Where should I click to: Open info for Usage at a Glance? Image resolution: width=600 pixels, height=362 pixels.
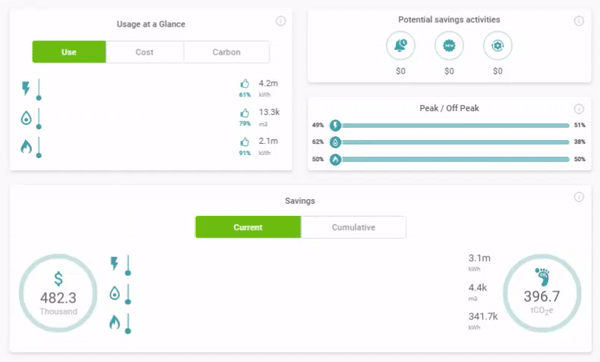click(280, 21)
